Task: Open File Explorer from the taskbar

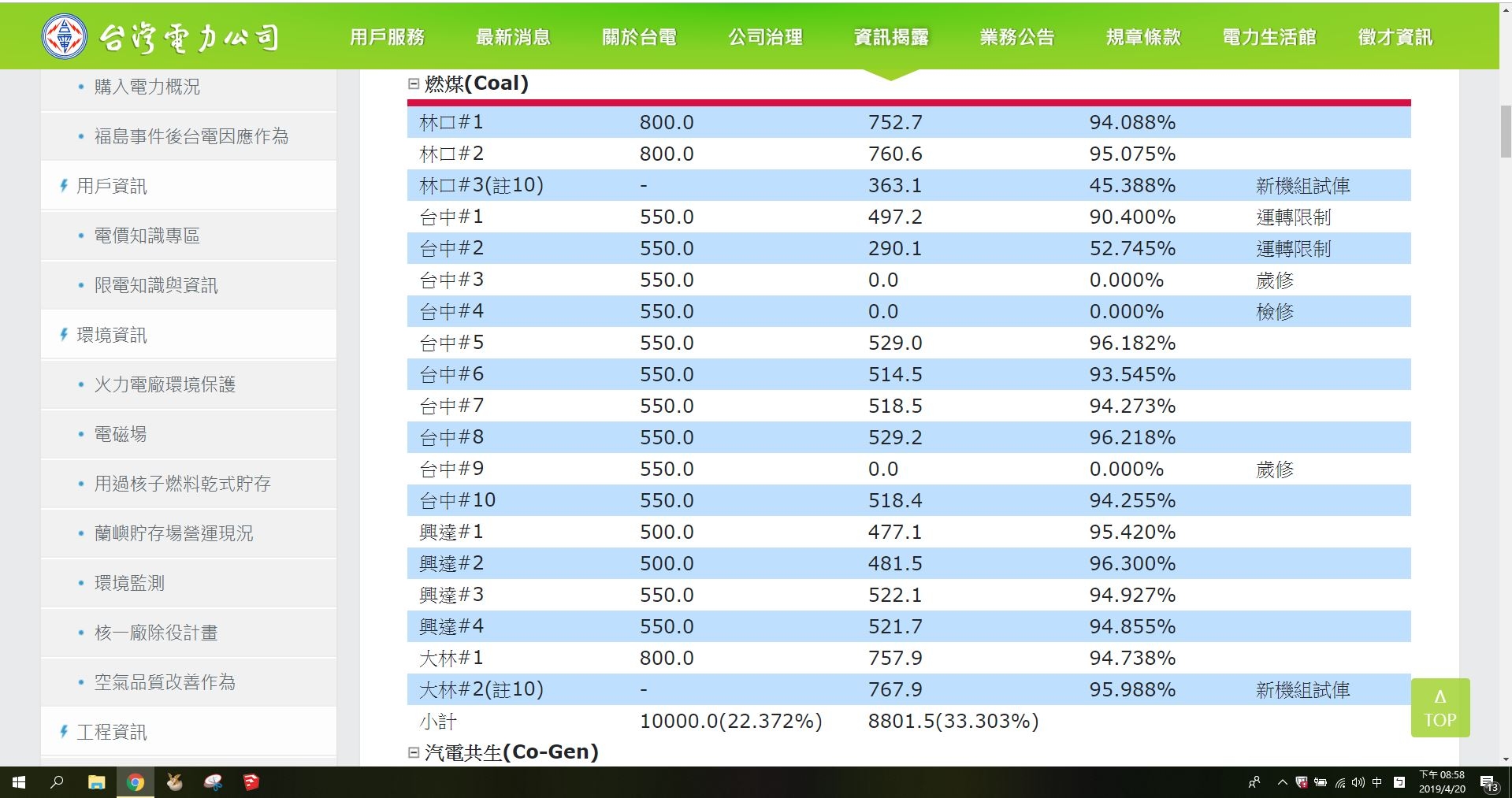Action: point(96,782)
